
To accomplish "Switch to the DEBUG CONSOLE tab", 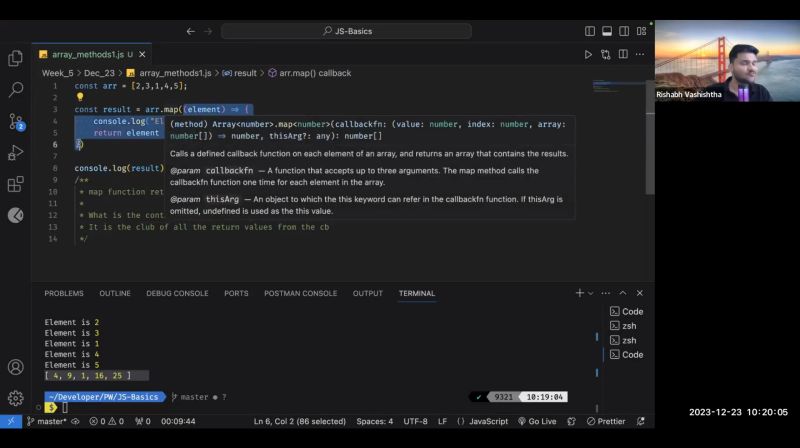I will (x=177, y=293).
